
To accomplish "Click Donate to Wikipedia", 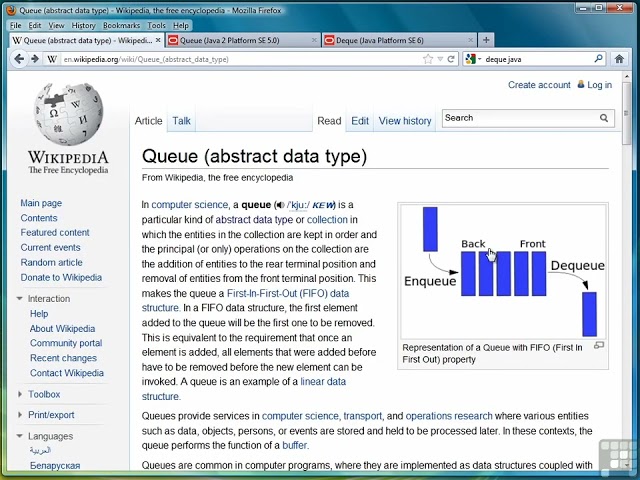I will tap(61, 278).
